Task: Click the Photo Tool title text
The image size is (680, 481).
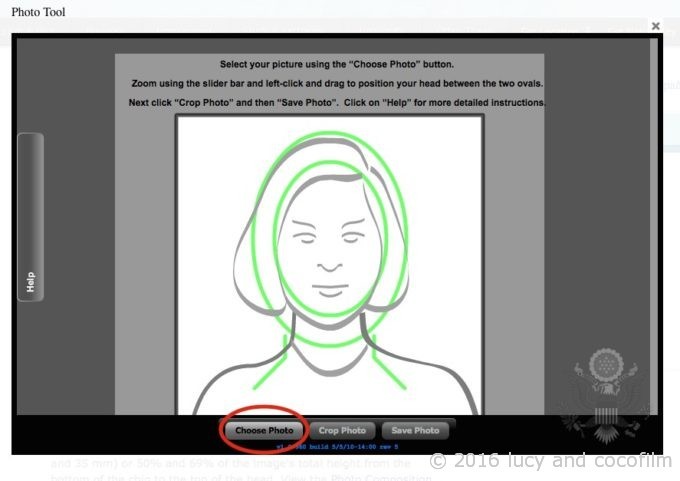Action: click(x=38, y=11)
